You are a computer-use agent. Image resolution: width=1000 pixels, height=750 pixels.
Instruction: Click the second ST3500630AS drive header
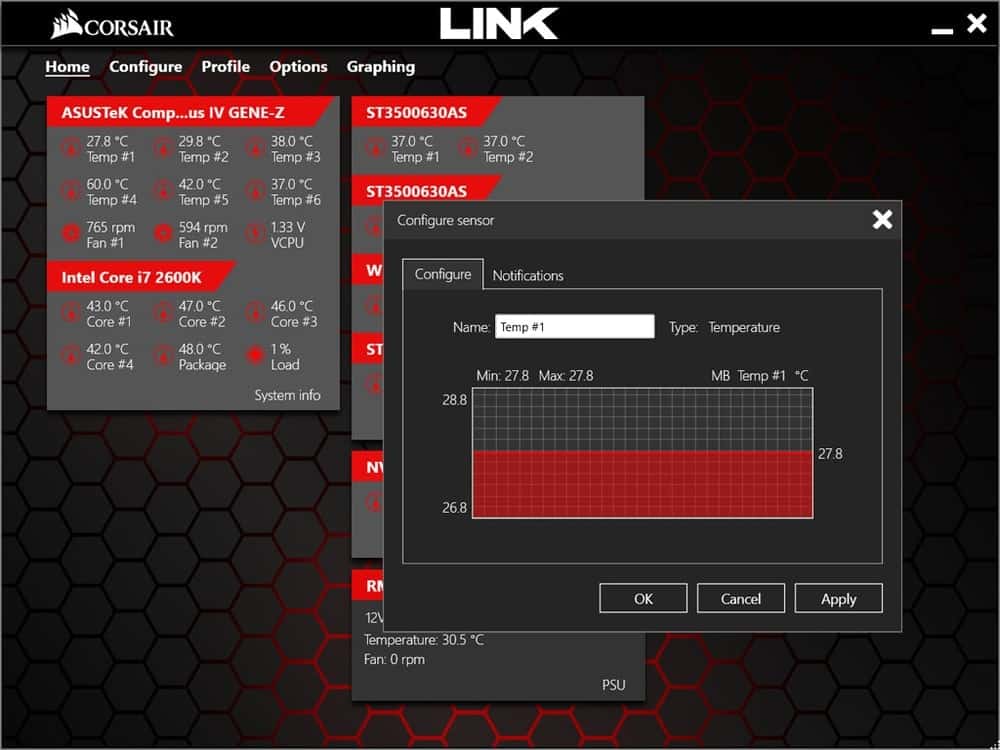click(x=425, y=191)
